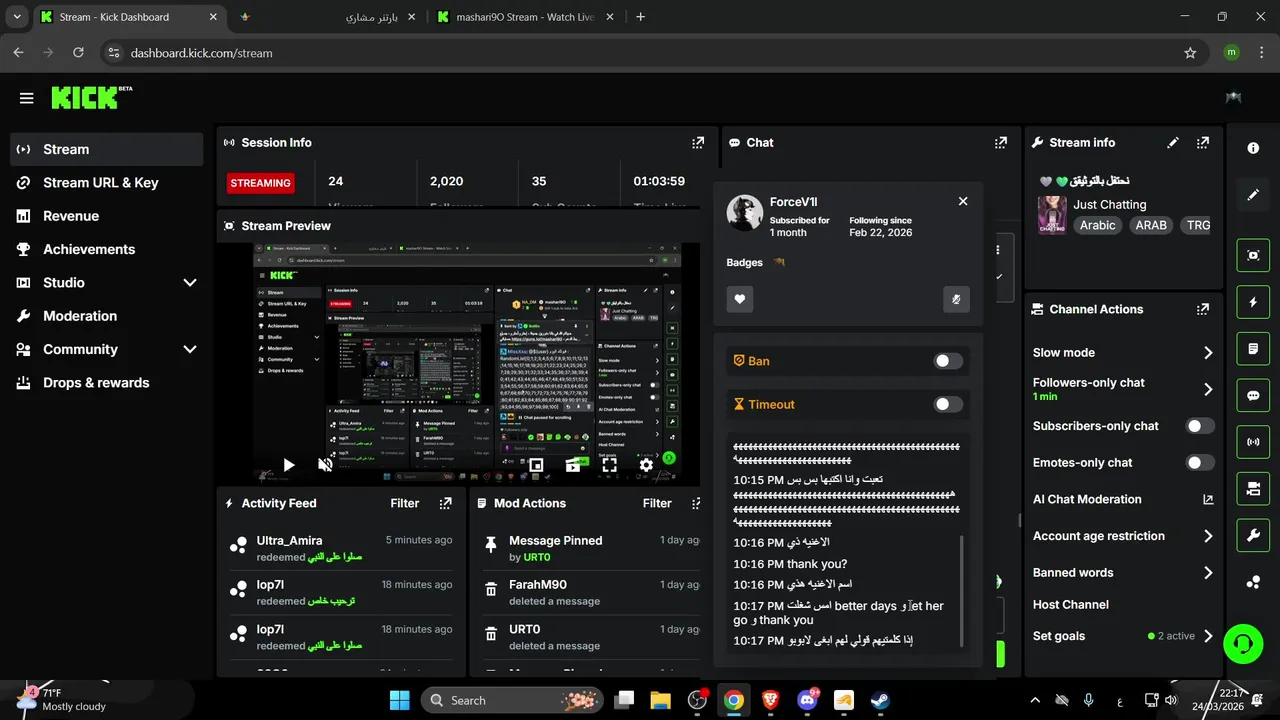
Task: Click Host Channel action
Action: pos(1071,605)
